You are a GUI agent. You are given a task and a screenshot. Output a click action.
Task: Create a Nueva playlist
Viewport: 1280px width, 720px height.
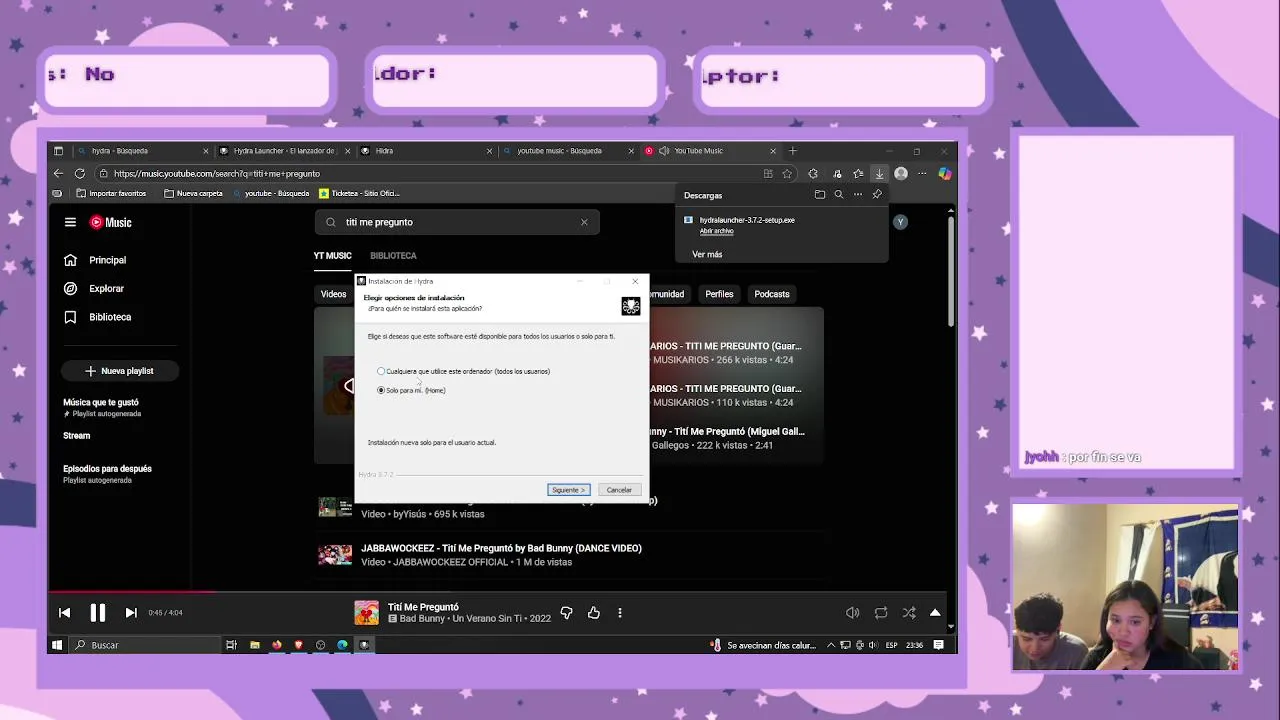119,371
